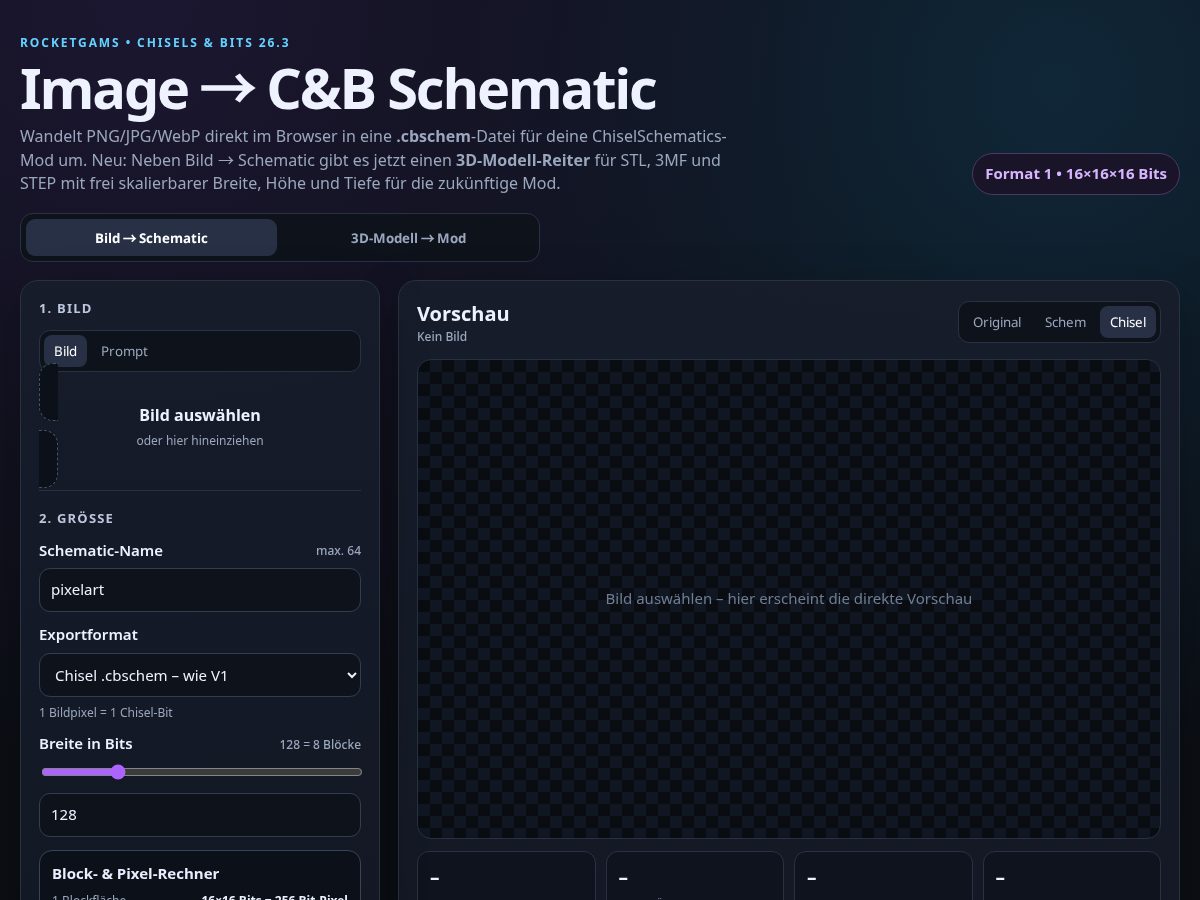The image size is (1200, 900).
Task: Click the width number field showing 128
Action: 200,815
